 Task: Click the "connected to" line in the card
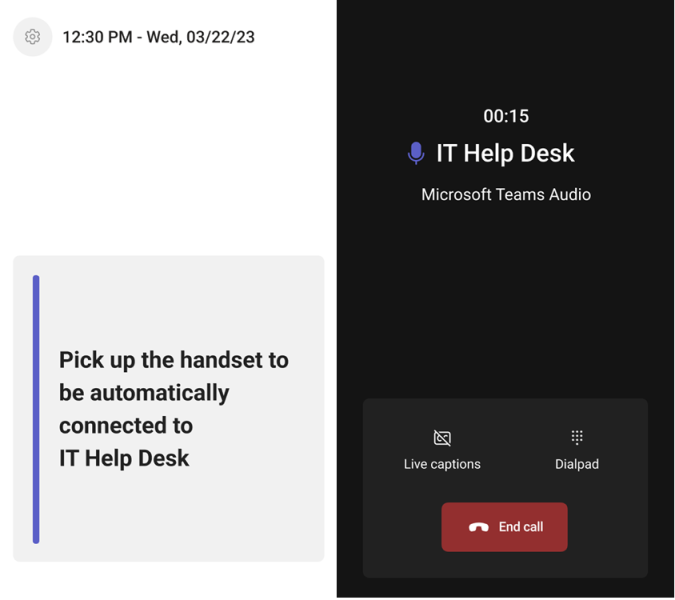(x=126, y=426)
